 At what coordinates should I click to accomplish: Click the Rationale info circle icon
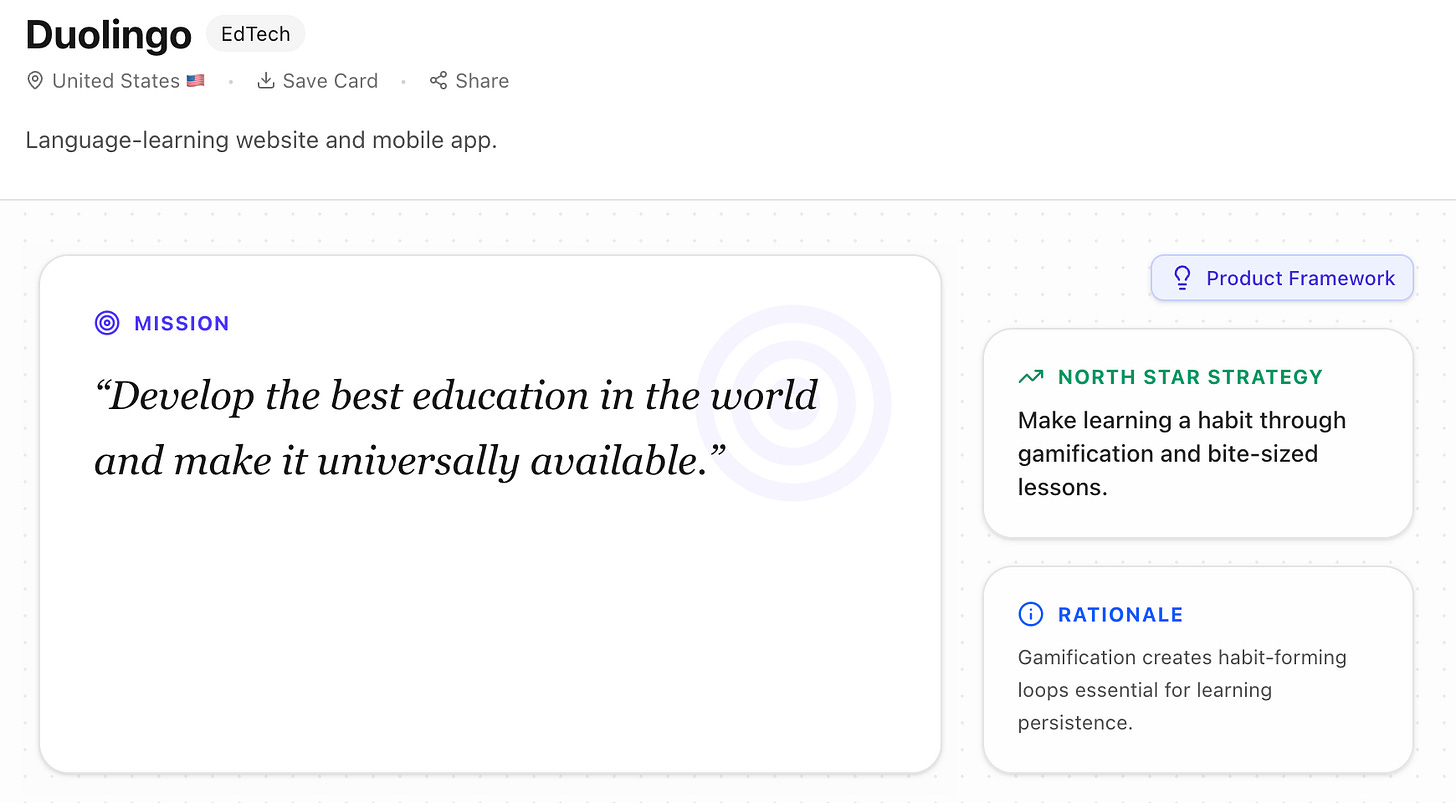point(1030,614)
